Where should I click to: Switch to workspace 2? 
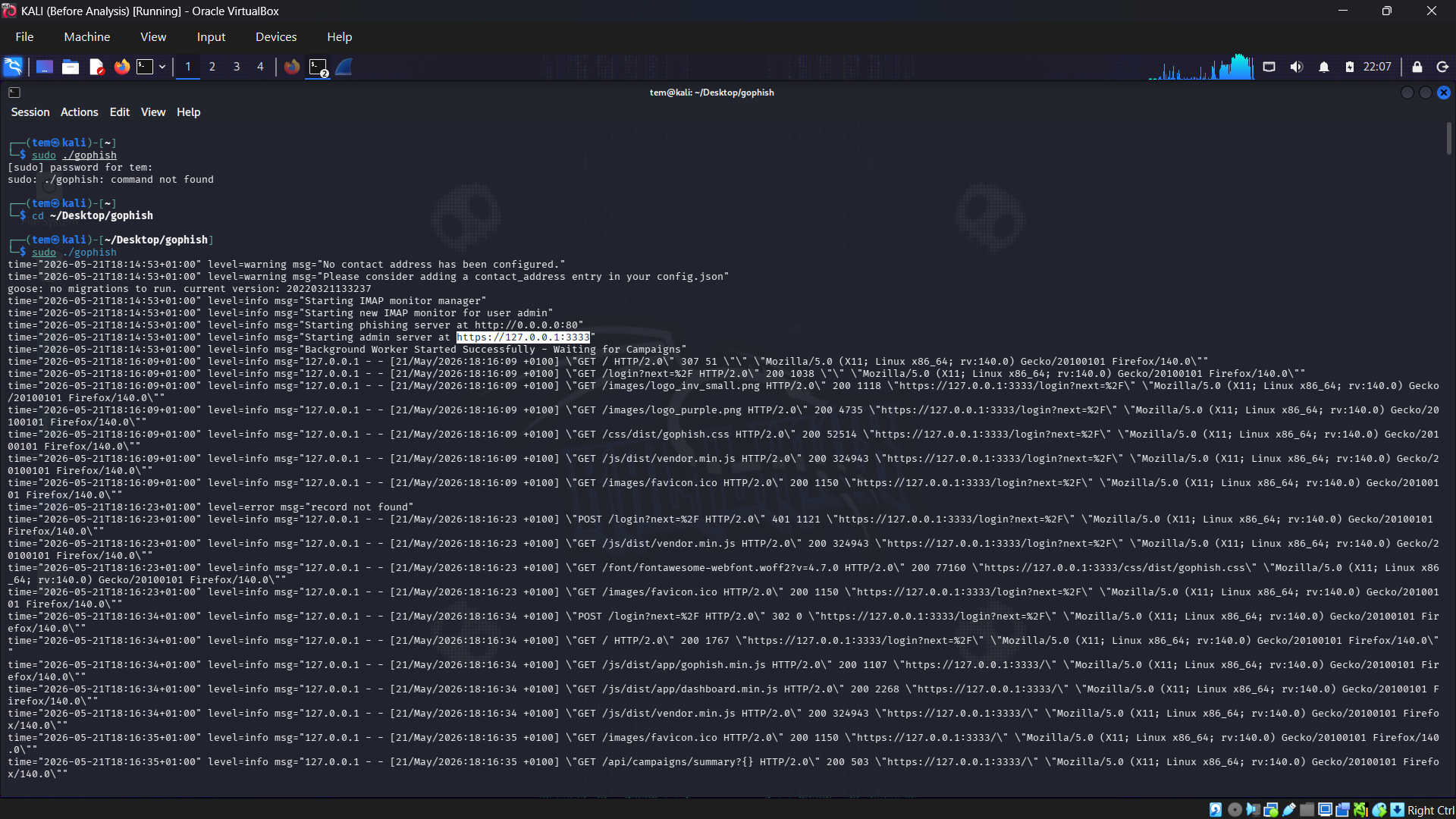pos(212,67)
